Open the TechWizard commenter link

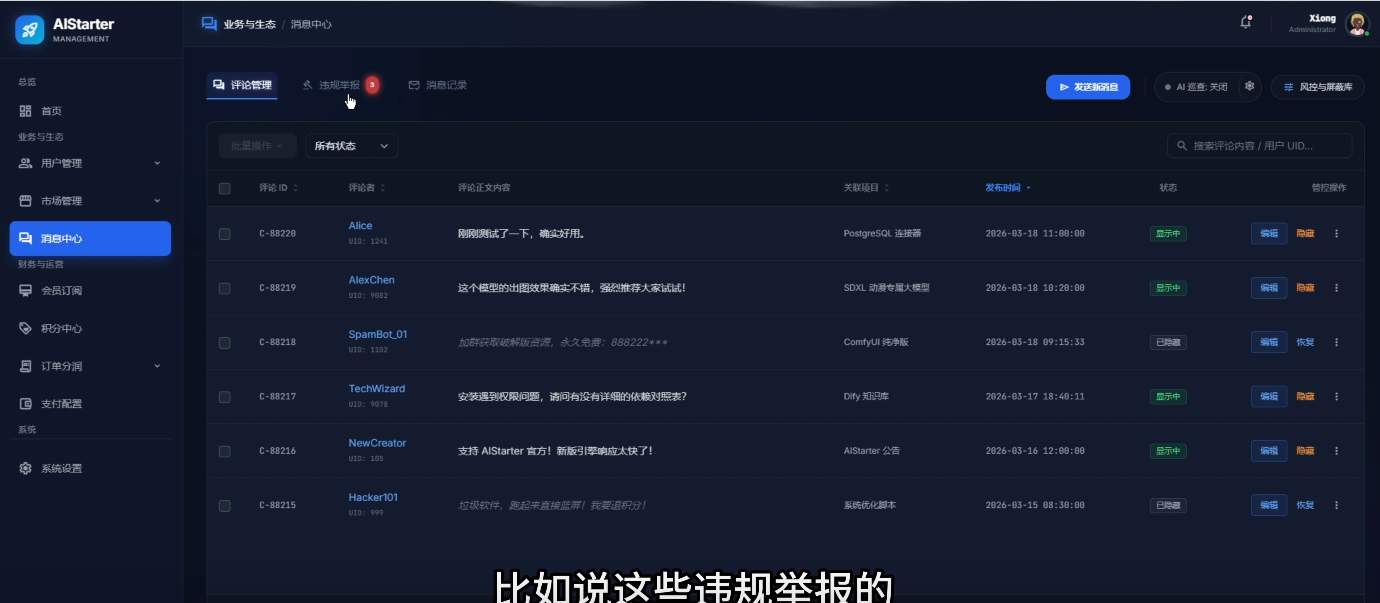click(x=377, y=389)
